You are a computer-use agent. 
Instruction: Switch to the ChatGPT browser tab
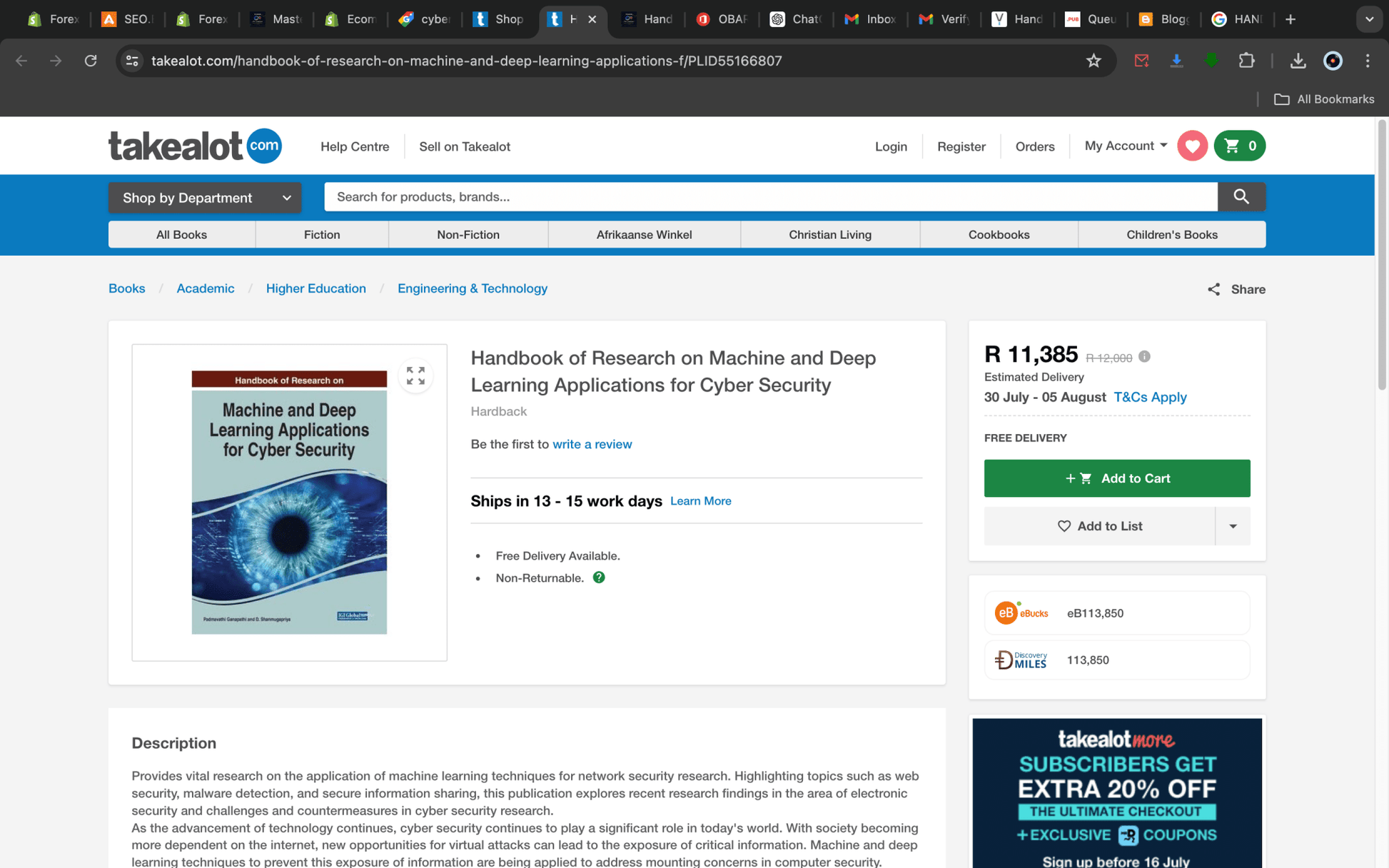tap(796, 19)
